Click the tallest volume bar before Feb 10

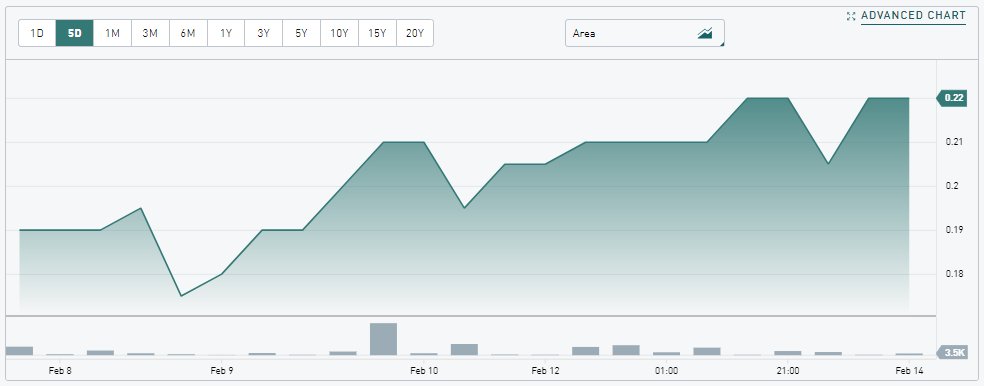click(x=383, y=339)
